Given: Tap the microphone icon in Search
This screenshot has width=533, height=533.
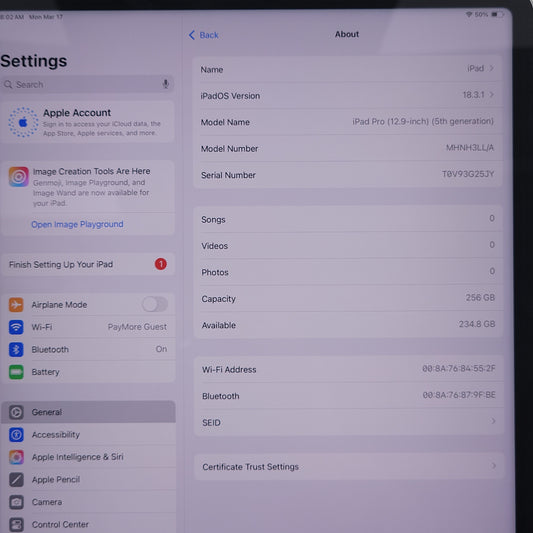Looking at the screenshot, I should [166, 84].
